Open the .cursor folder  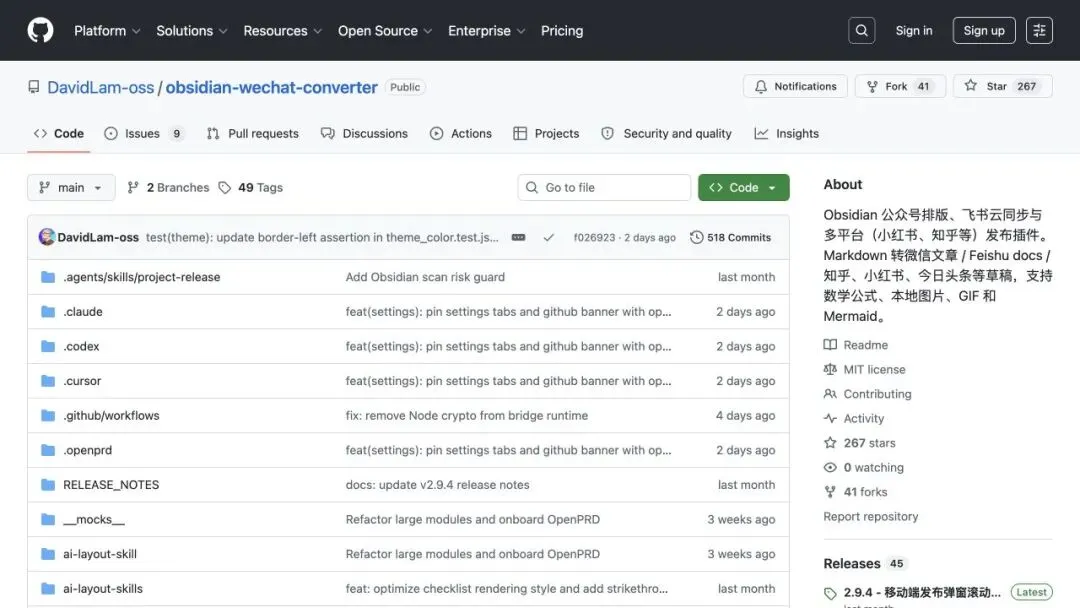[x=82, y=381]
